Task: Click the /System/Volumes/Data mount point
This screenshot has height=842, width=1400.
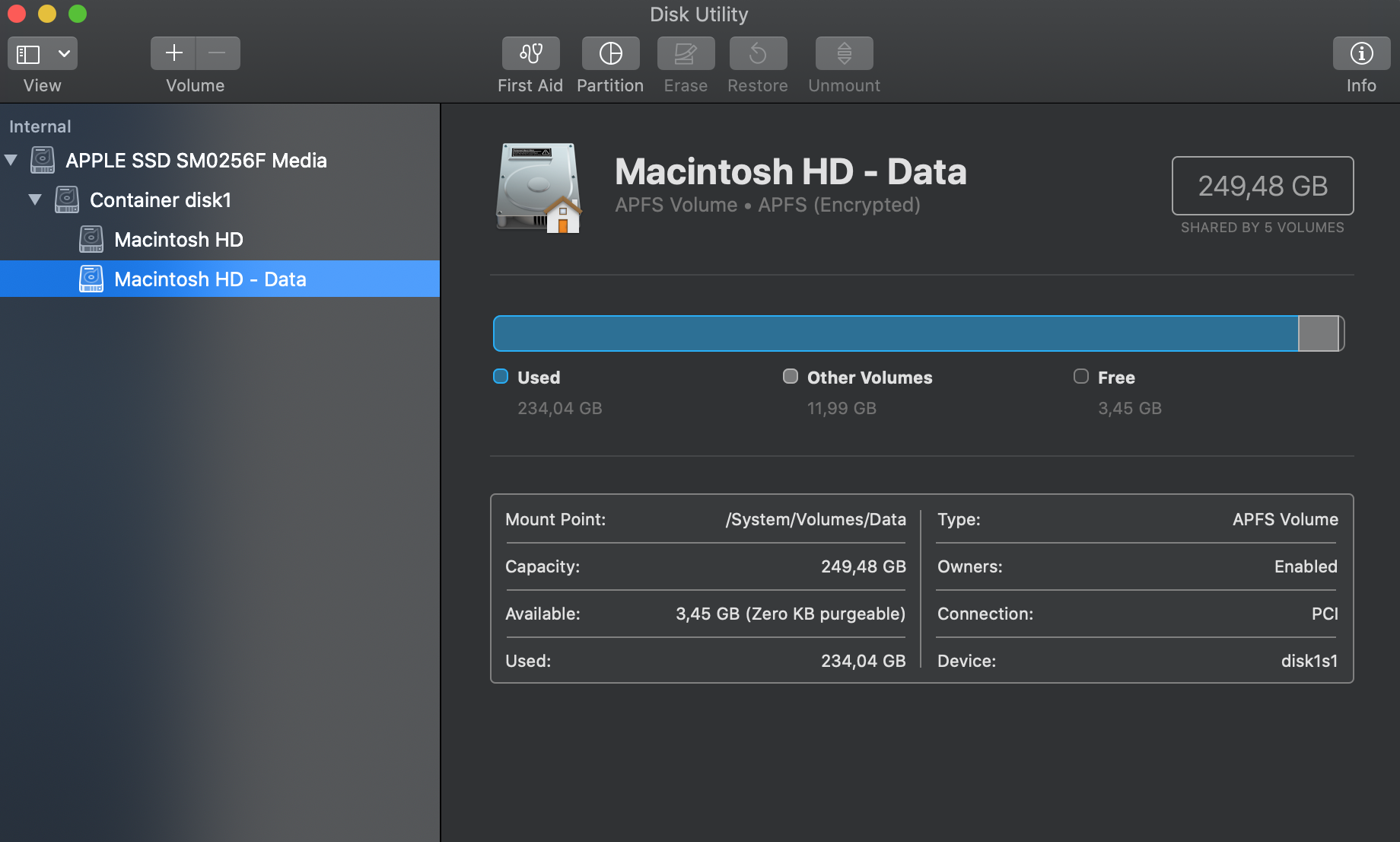Action: click(815, 520)
